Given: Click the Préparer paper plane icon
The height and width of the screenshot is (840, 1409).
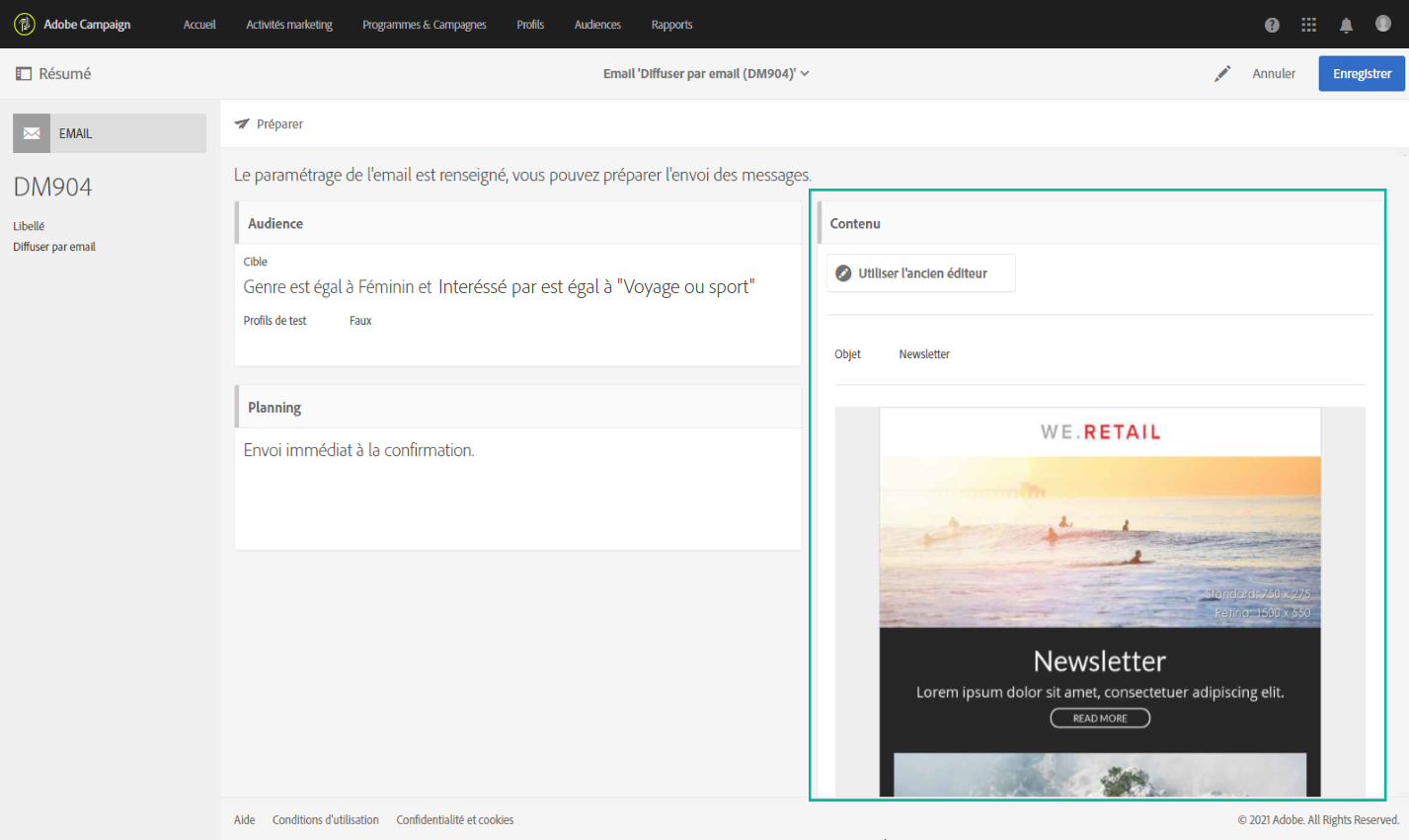Looking at the screenshot, I should (242, 124).
